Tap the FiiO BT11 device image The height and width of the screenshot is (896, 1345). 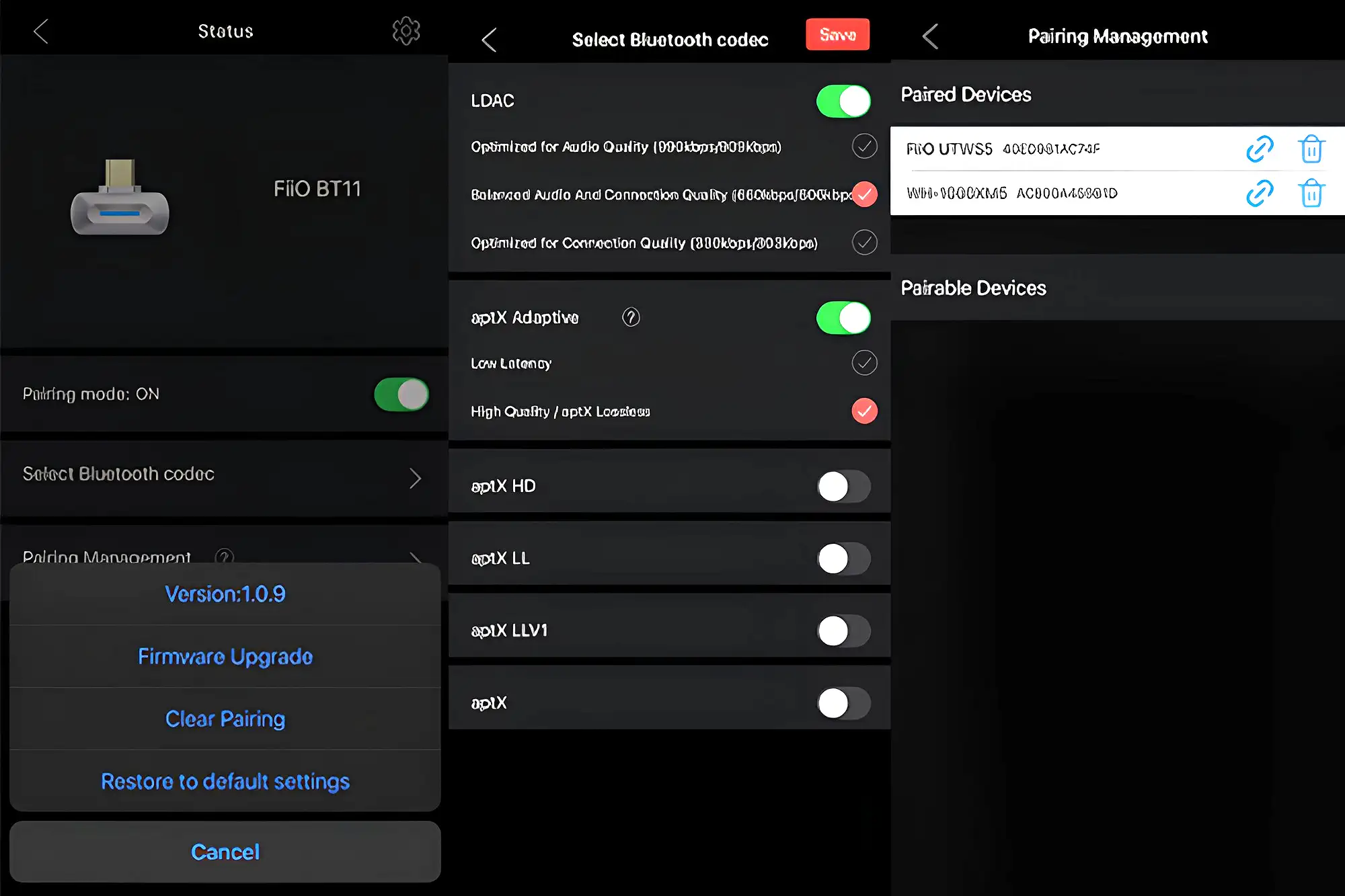[120, 198]
